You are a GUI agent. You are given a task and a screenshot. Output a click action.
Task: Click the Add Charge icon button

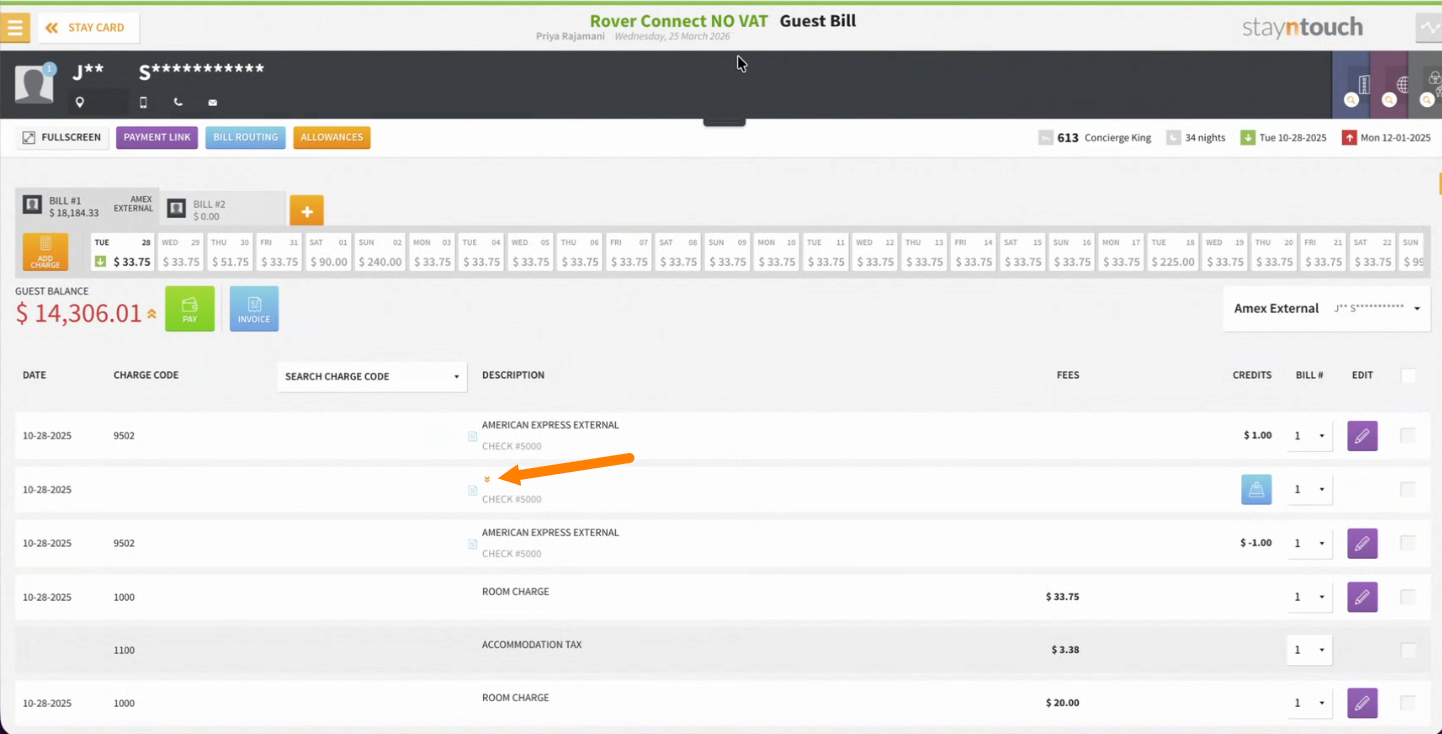(45, 252)
